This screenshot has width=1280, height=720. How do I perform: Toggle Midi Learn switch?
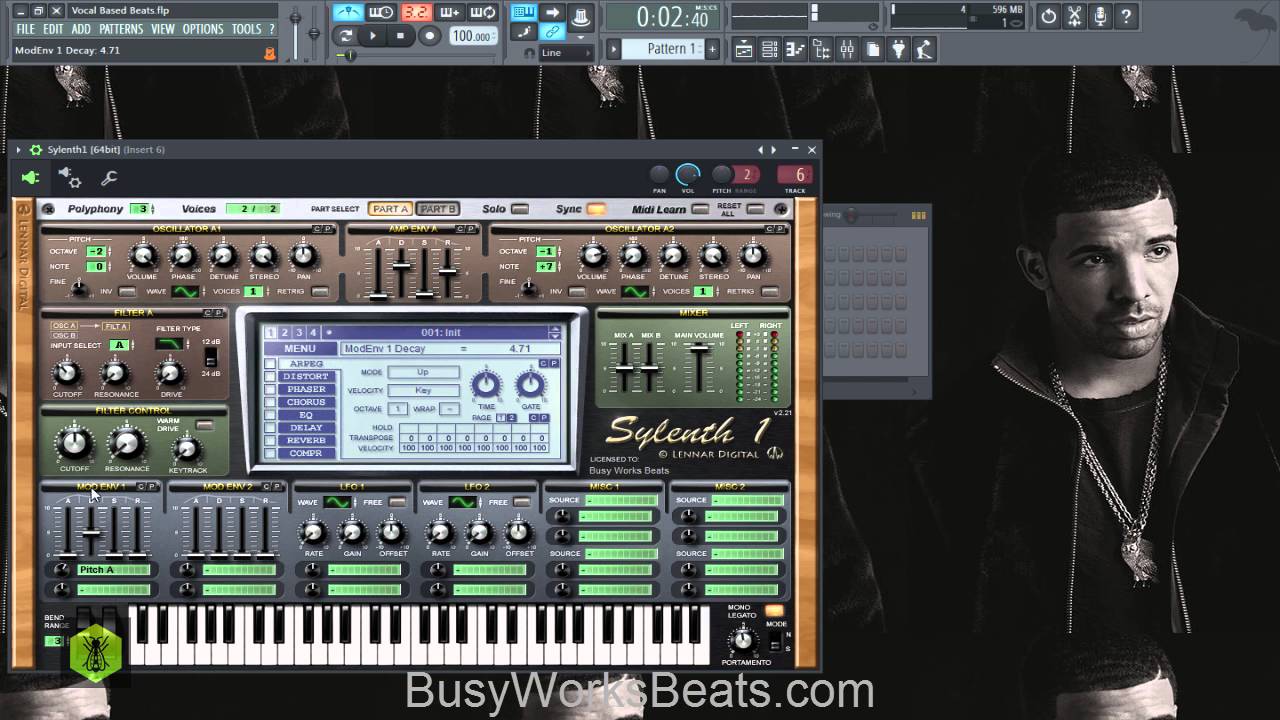tap(700, 209)
